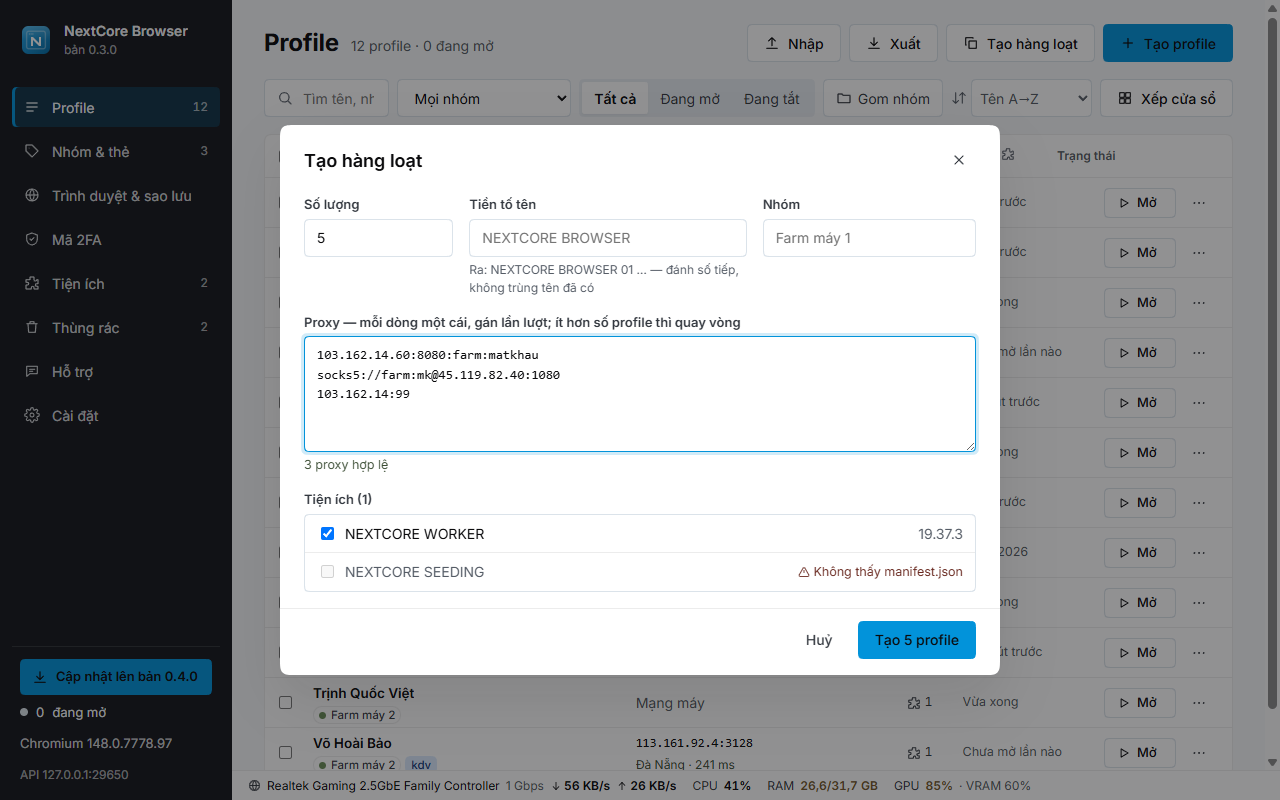The image size is (1280, 800).
Task: Check the box beside Võ Hoài Bảo
Action: click(x=285, y=753)
